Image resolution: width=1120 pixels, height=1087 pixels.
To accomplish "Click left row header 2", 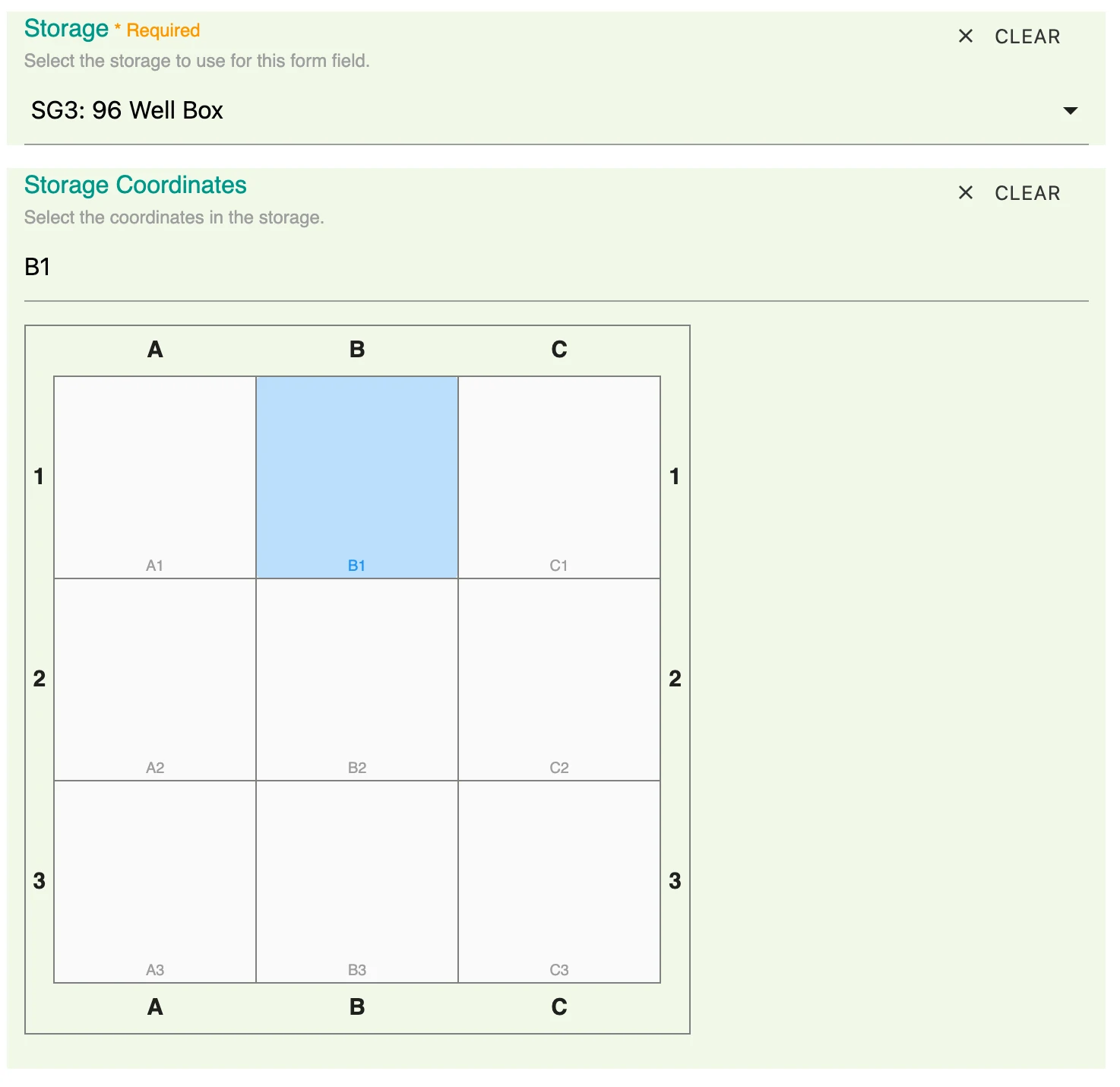I will (40, 679).
